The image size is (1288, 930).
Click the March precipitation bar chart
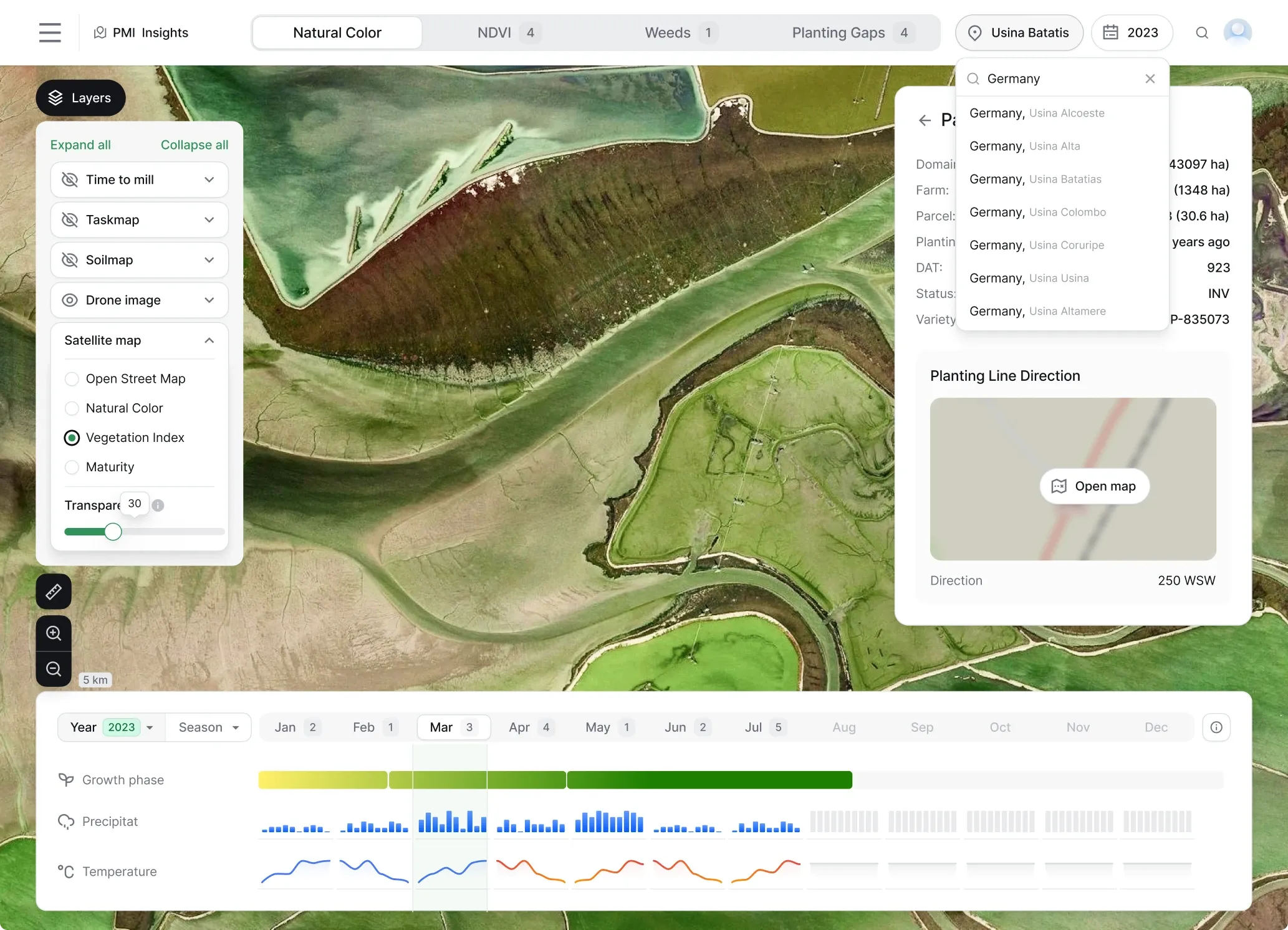[453, 822]
